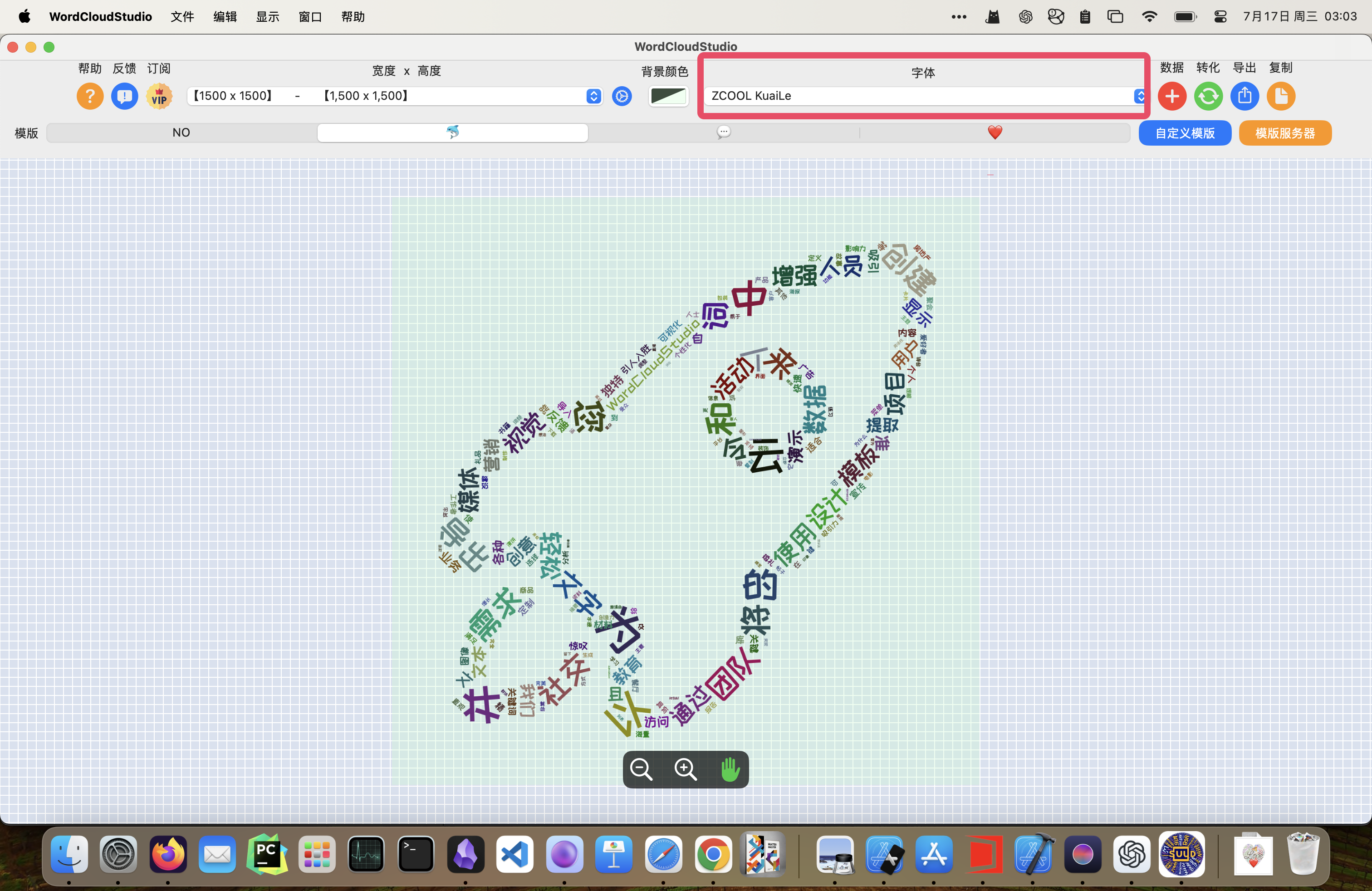This screenshot has width=1372, height=891.
Task: Open the 显示 menu
Action: coord(268,16)
